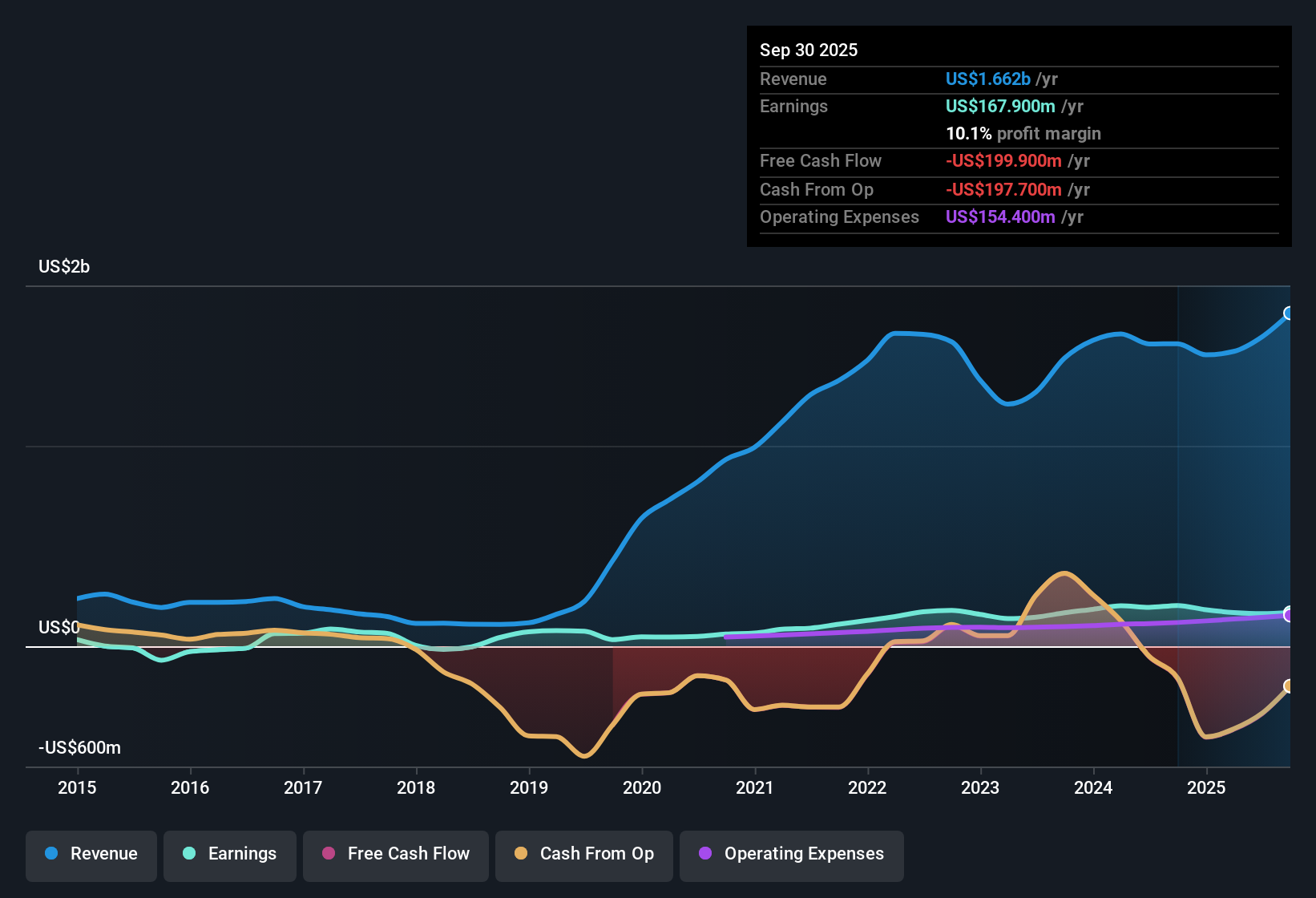
Task: Click the US$1.662b revenue value
Action: point(987,79)
